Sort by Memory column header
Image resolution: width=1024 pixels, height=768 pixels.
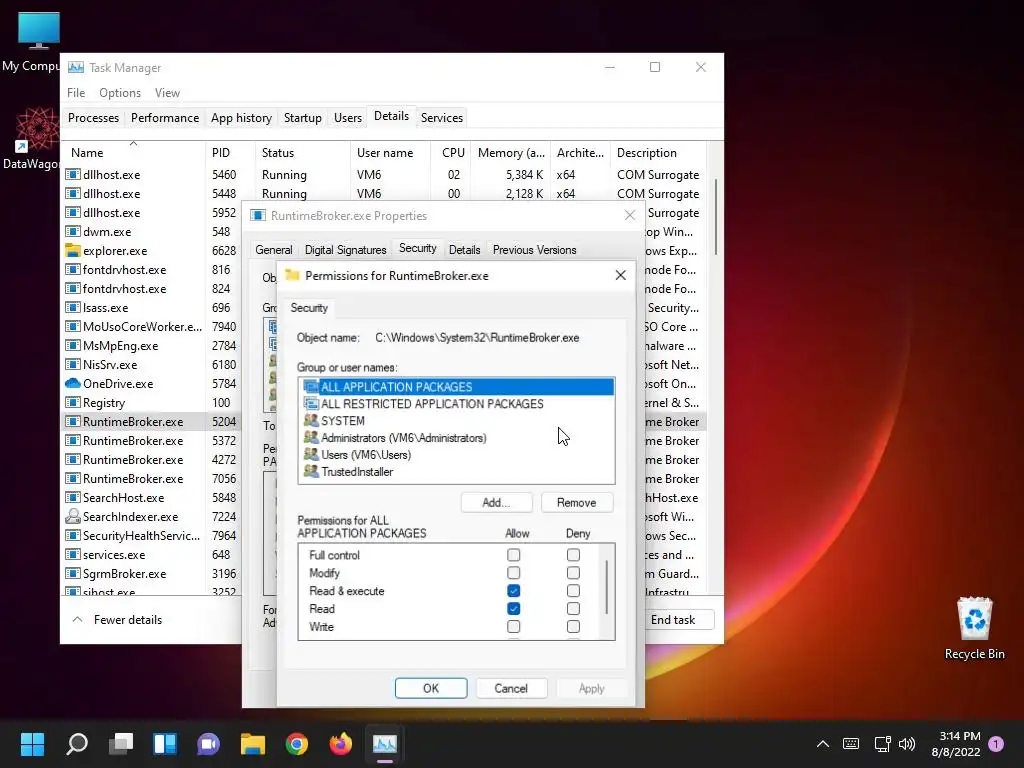(511, 153)
